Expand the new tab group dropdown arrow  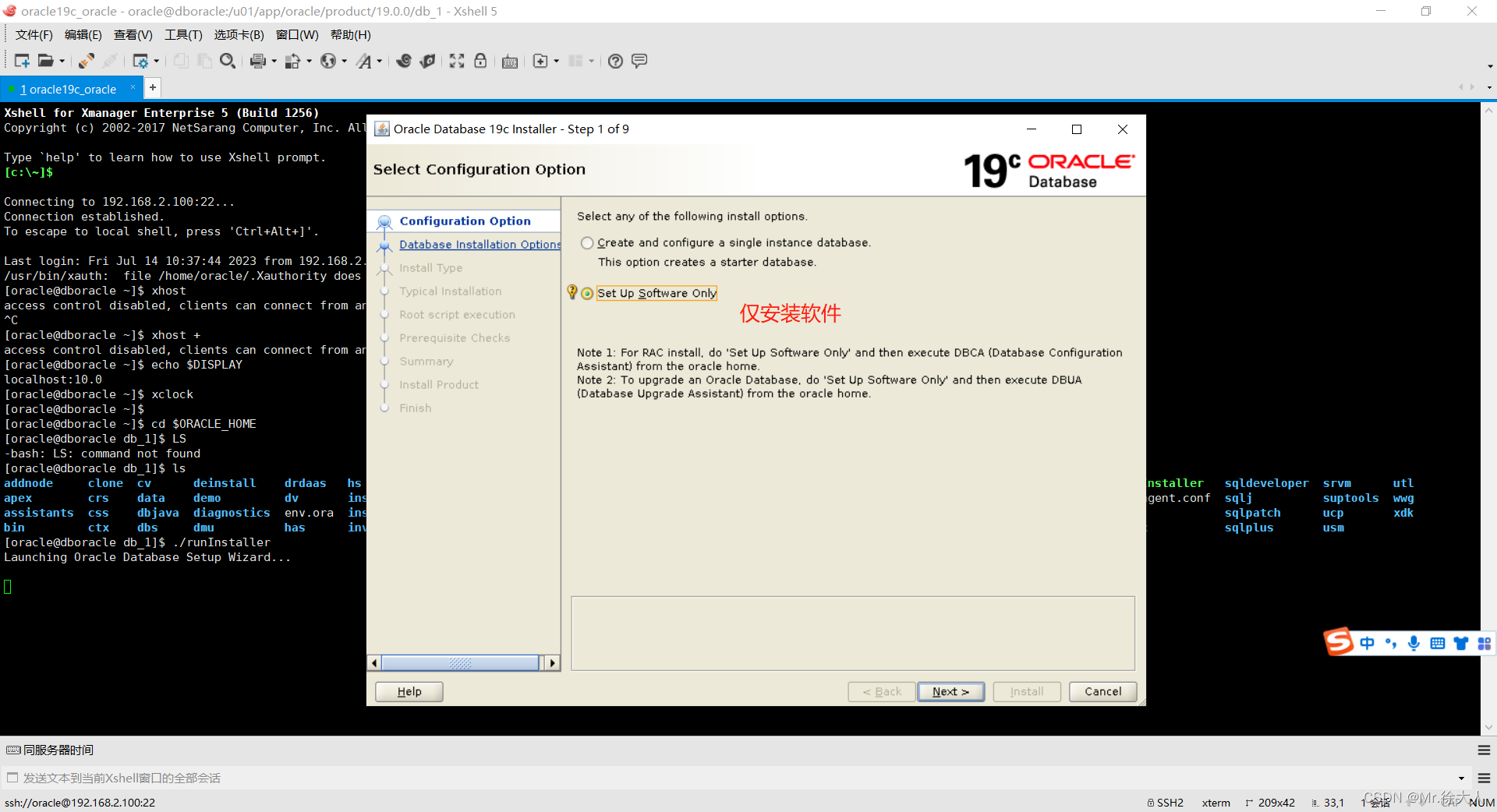coord(556,62)
